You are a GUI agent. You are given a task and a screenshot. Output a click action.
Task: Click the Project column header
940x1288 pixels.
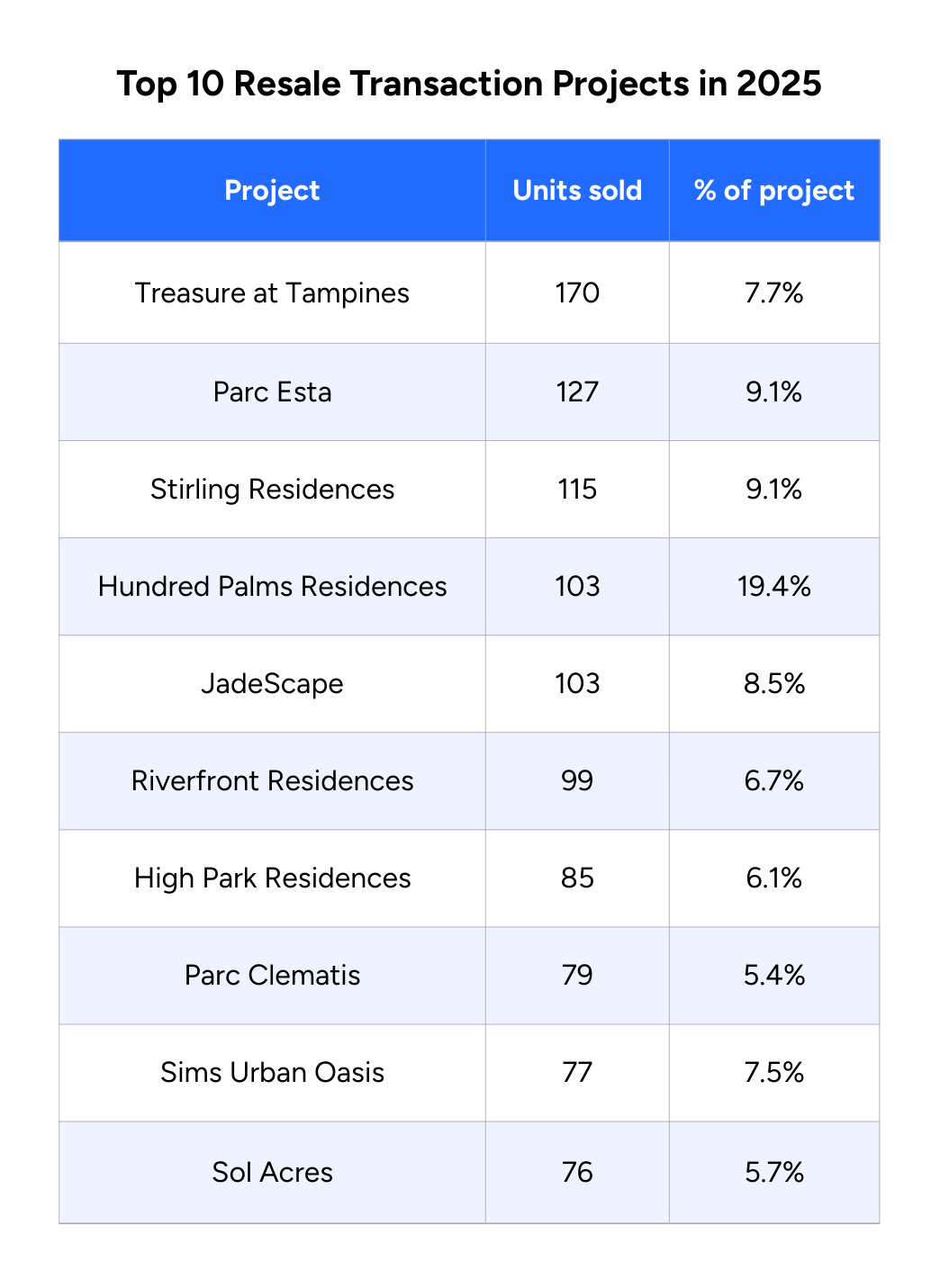(x=272, y=191)
